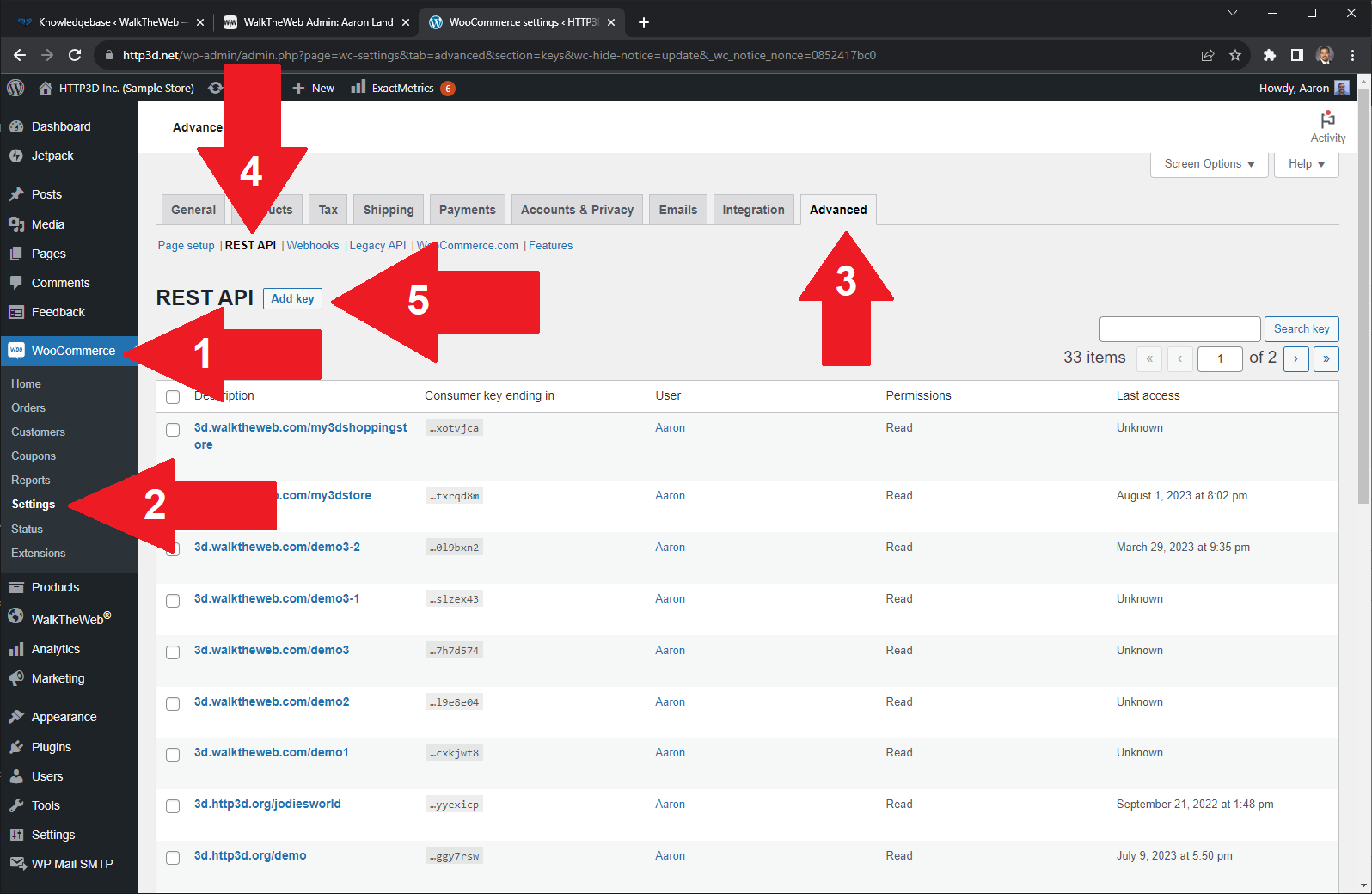
Task: Open the 3d.walktheweb.com/demo3-2 key
Action: 277,547
